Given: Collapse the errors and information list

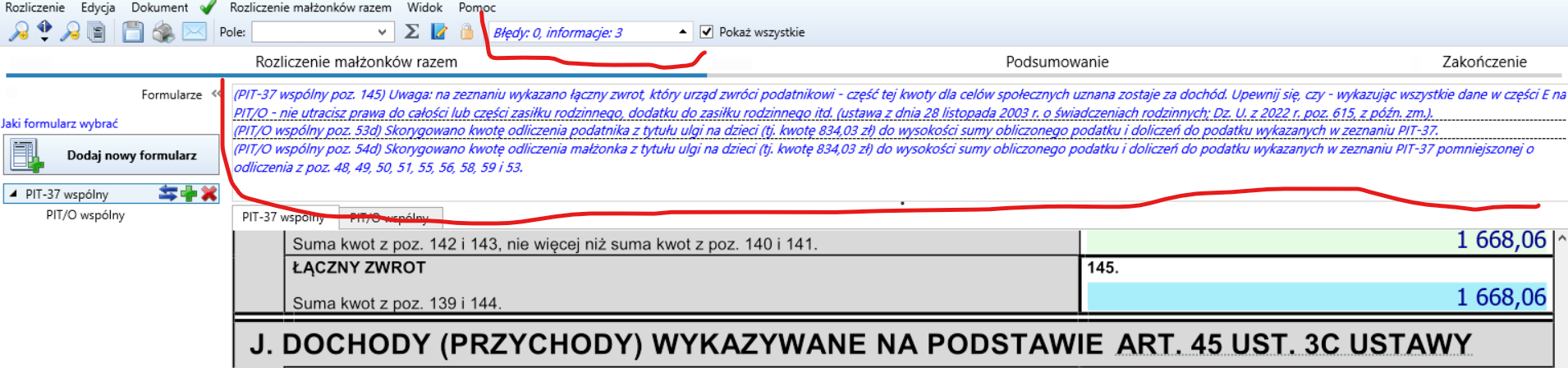Looking at the screenshot, I should [682, 32].
